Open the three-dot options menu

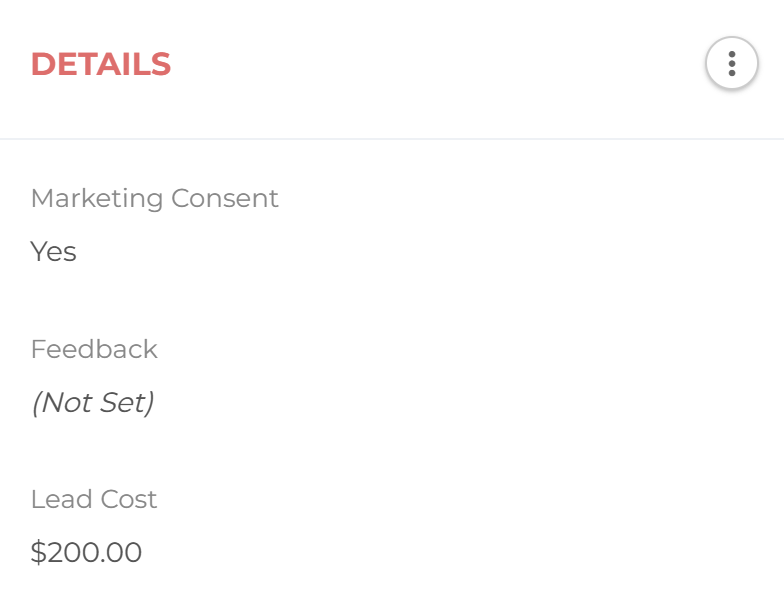pyautogui.click(x=732, y=64)
